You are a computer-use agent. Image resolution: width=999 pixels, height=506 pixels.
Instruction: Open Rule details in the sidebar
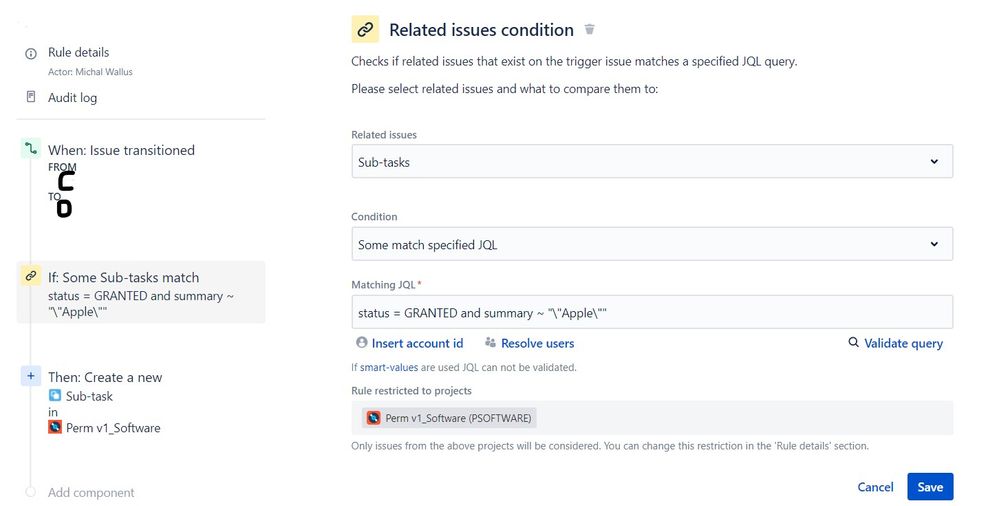[78, 52]
